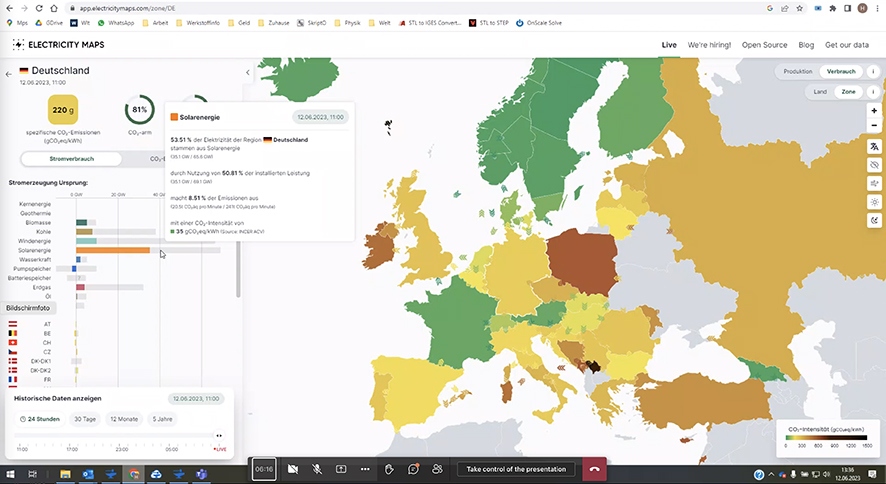Click the Biomasse production bar
The image size is (886, 484).
tap(81, 223)
